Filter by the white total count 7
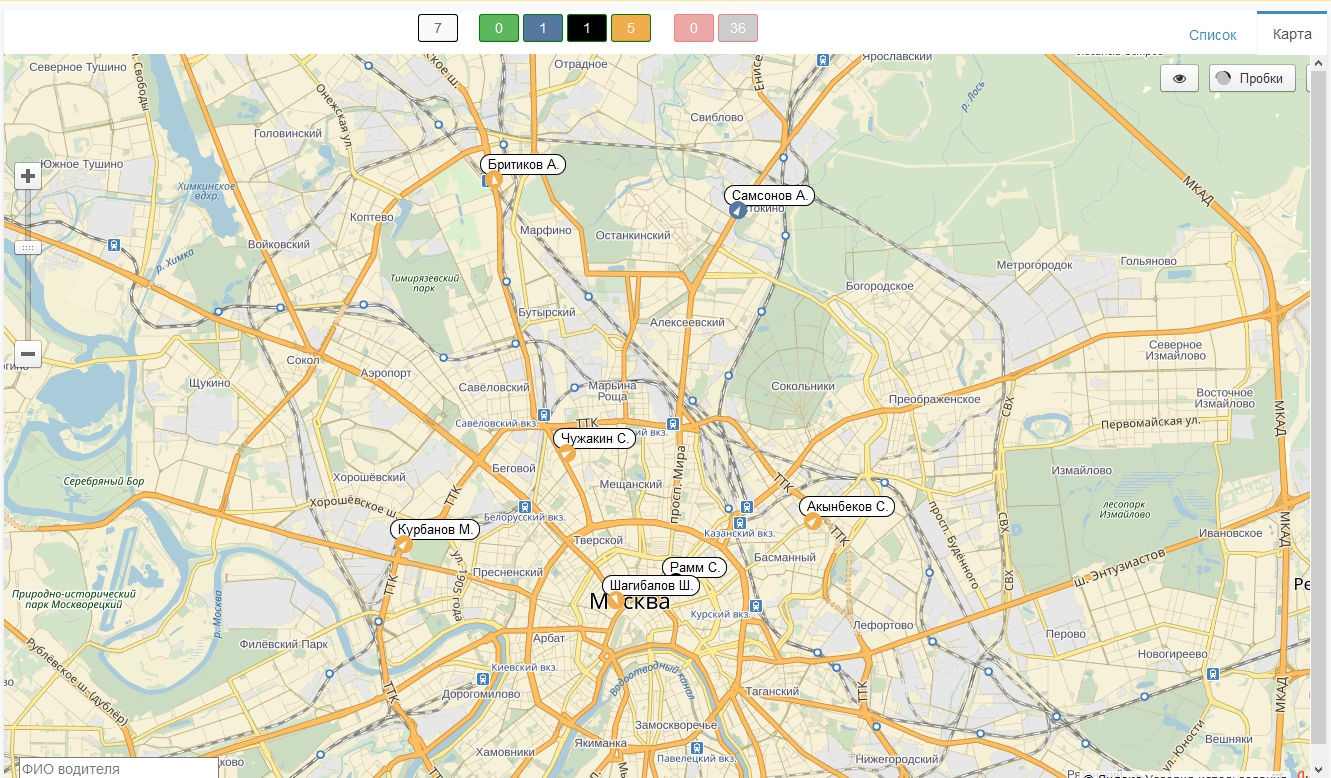The height and width of the screenshot is (778, 1331). tap(438, 28)
